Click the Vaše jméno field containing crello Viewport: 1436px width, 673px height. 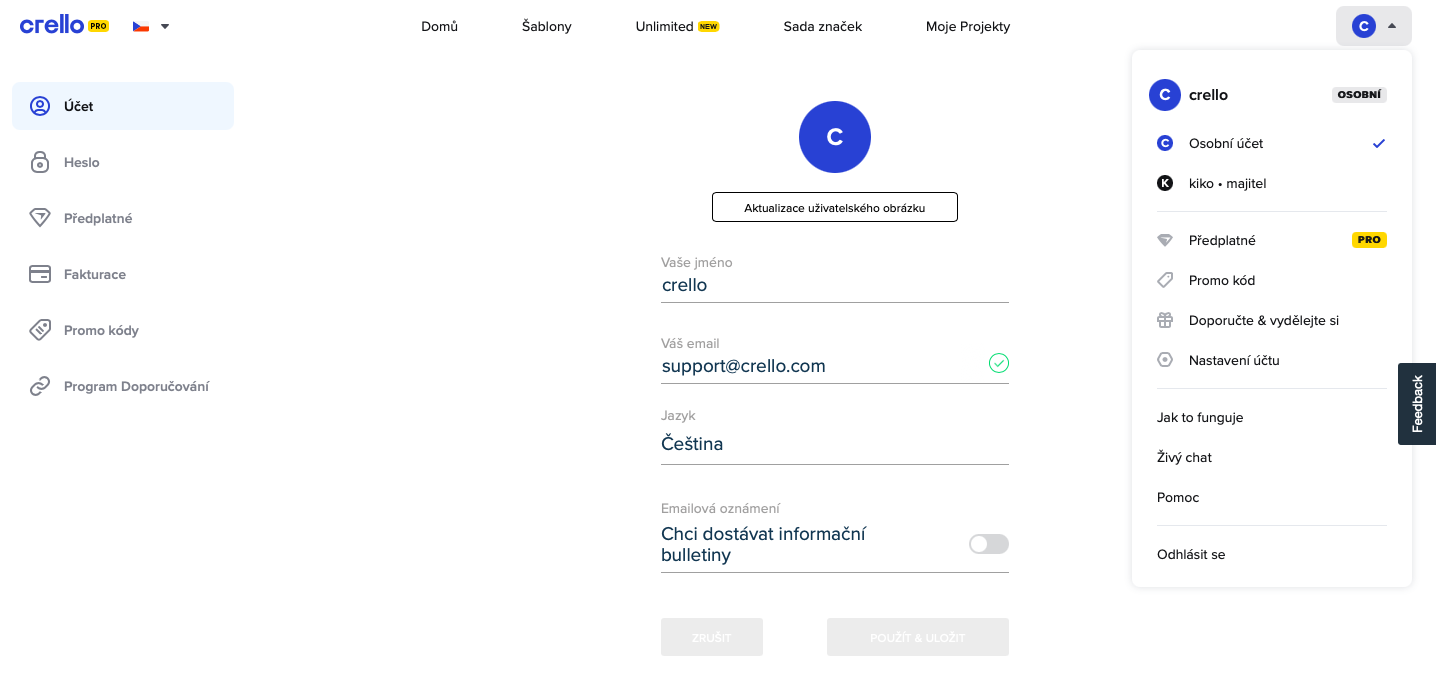[835, 285]
